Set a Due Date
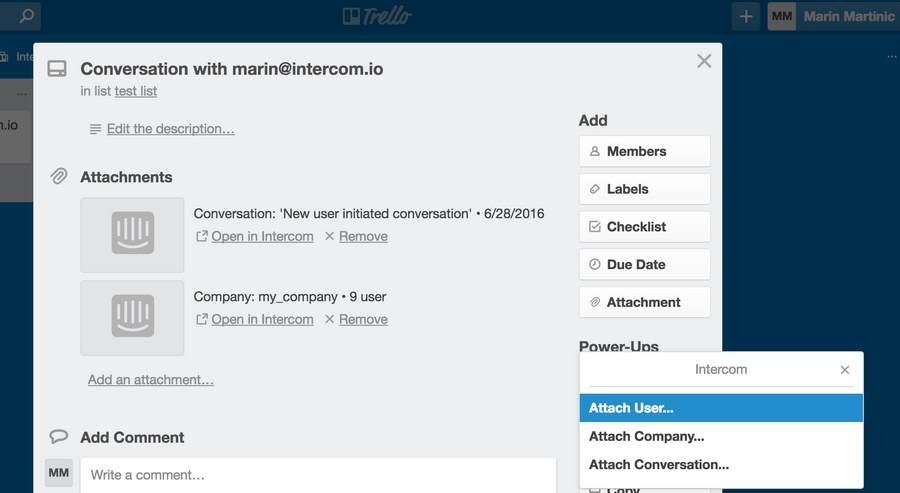Screen dimensions: 900x493 (x=645, y=265)
